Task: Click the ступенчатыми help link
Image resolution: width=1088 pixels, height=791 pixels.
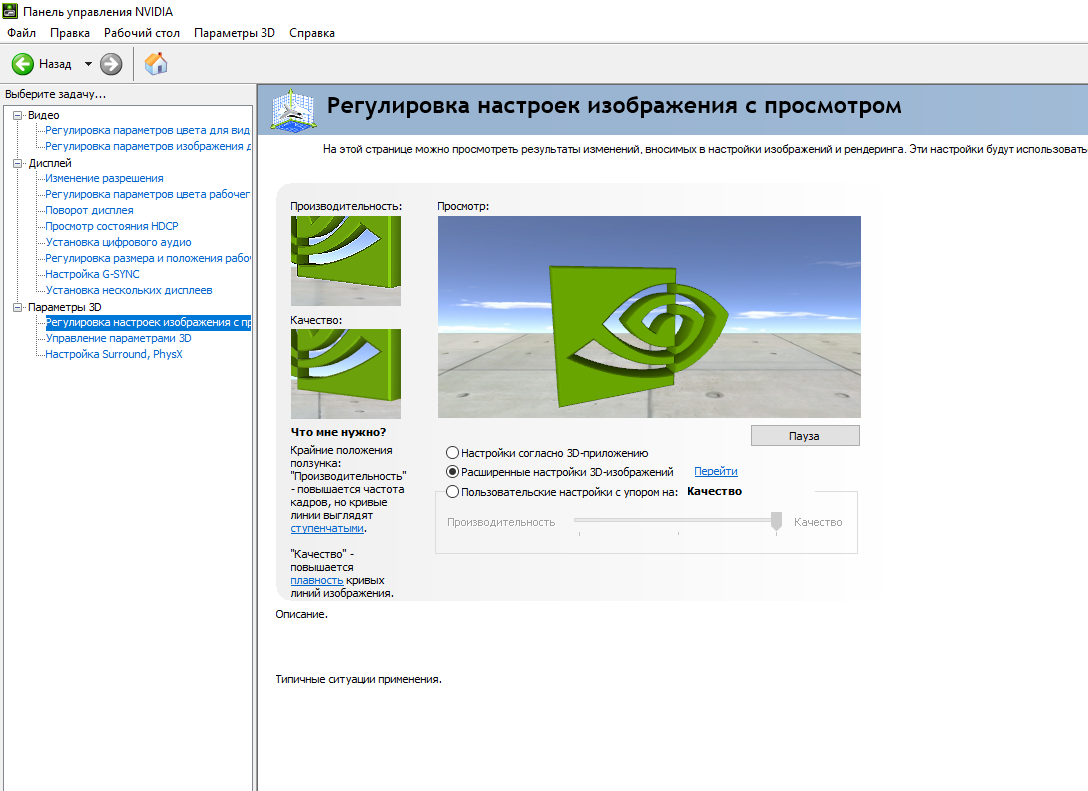Action: coord(327,528)
